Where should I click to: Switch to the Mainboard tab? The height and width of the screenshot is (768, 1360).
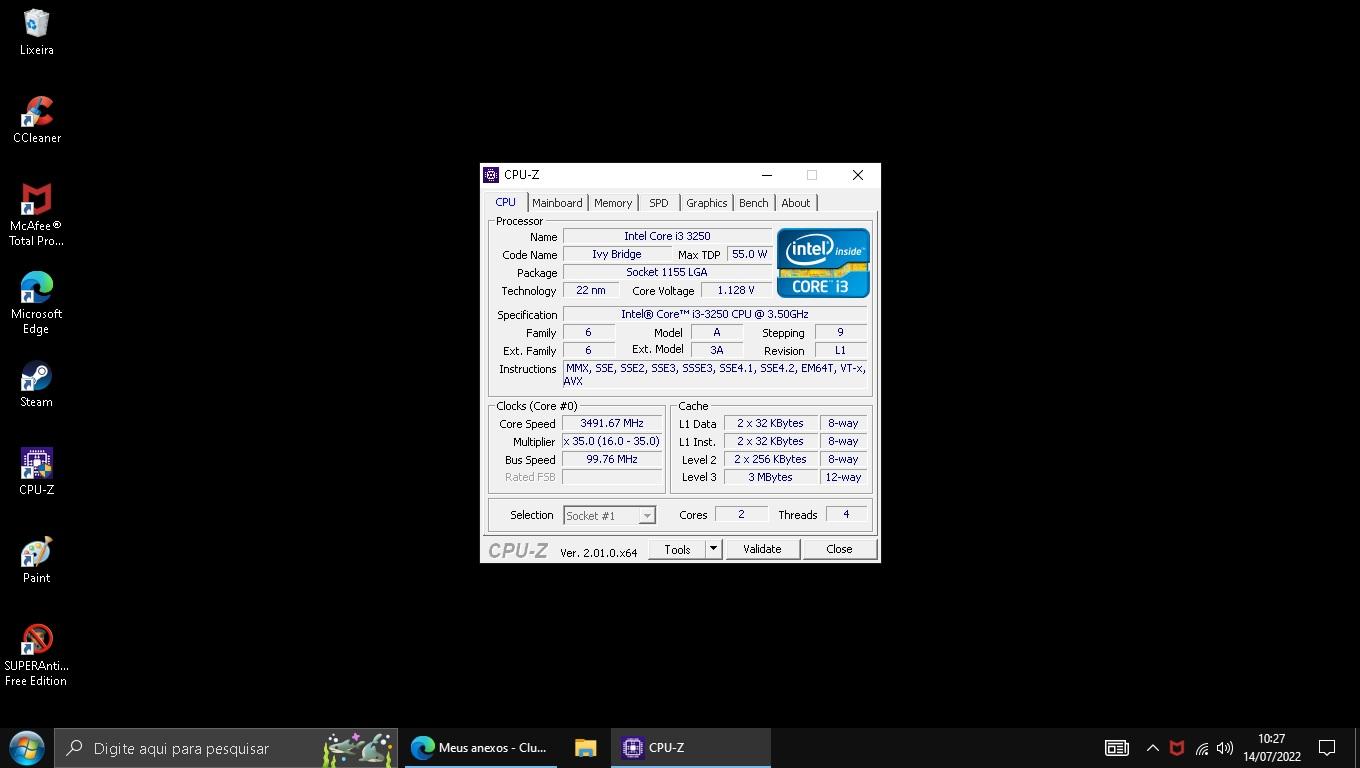557,203
